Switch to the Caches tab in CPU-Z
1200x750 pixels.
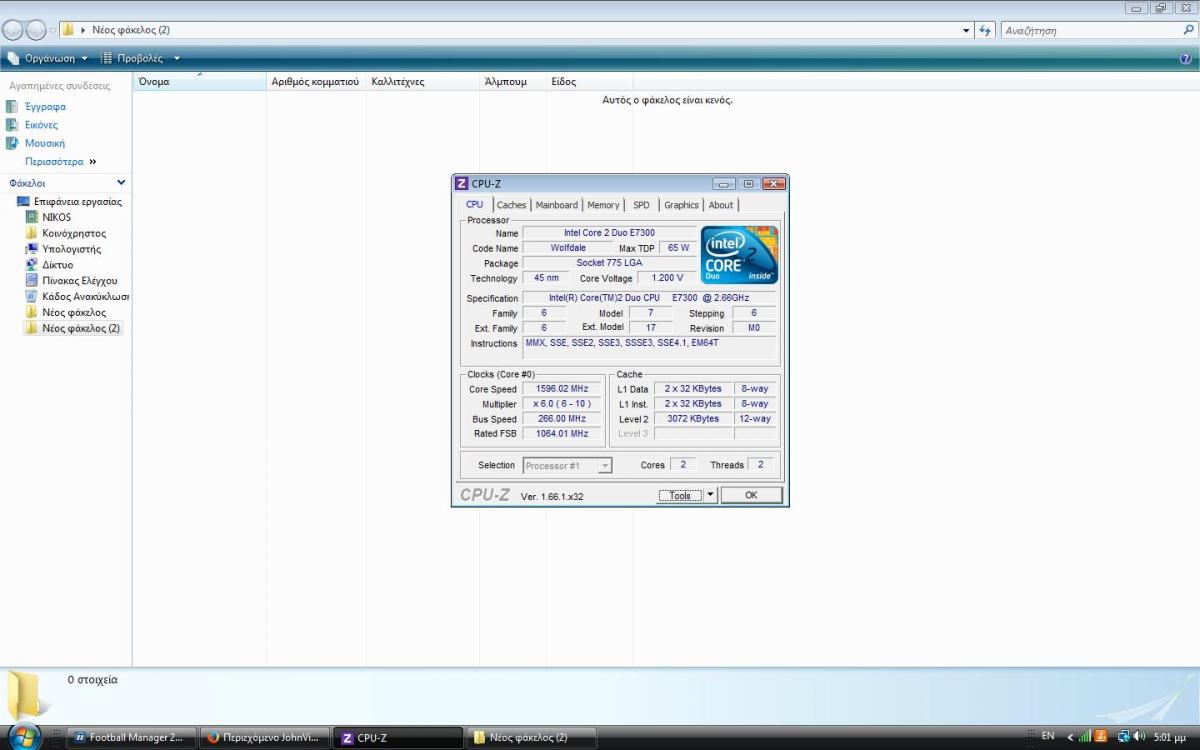(511, 205)
